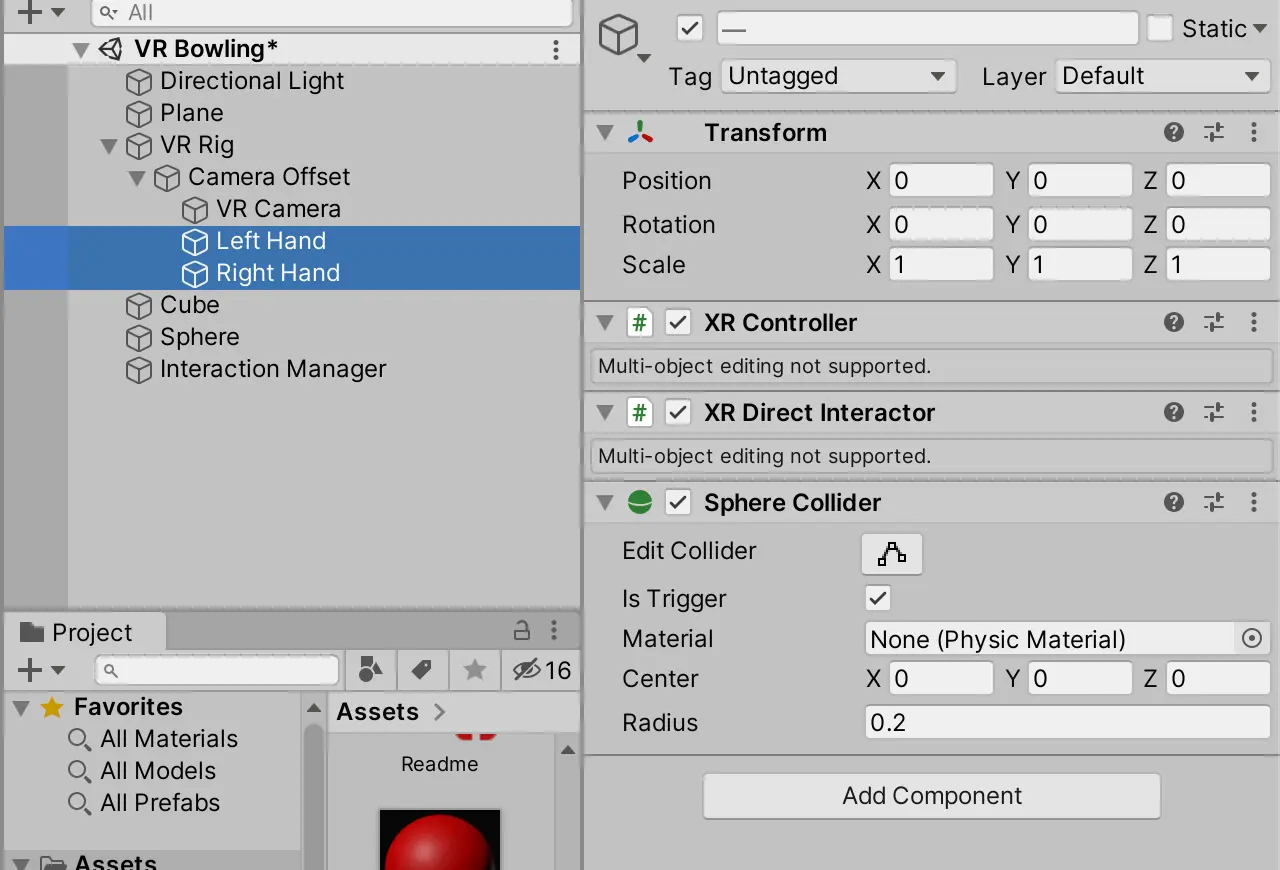Click the Cube object's cube icon
This screenshot has height=870, width=1280.
tap(139, 306)
